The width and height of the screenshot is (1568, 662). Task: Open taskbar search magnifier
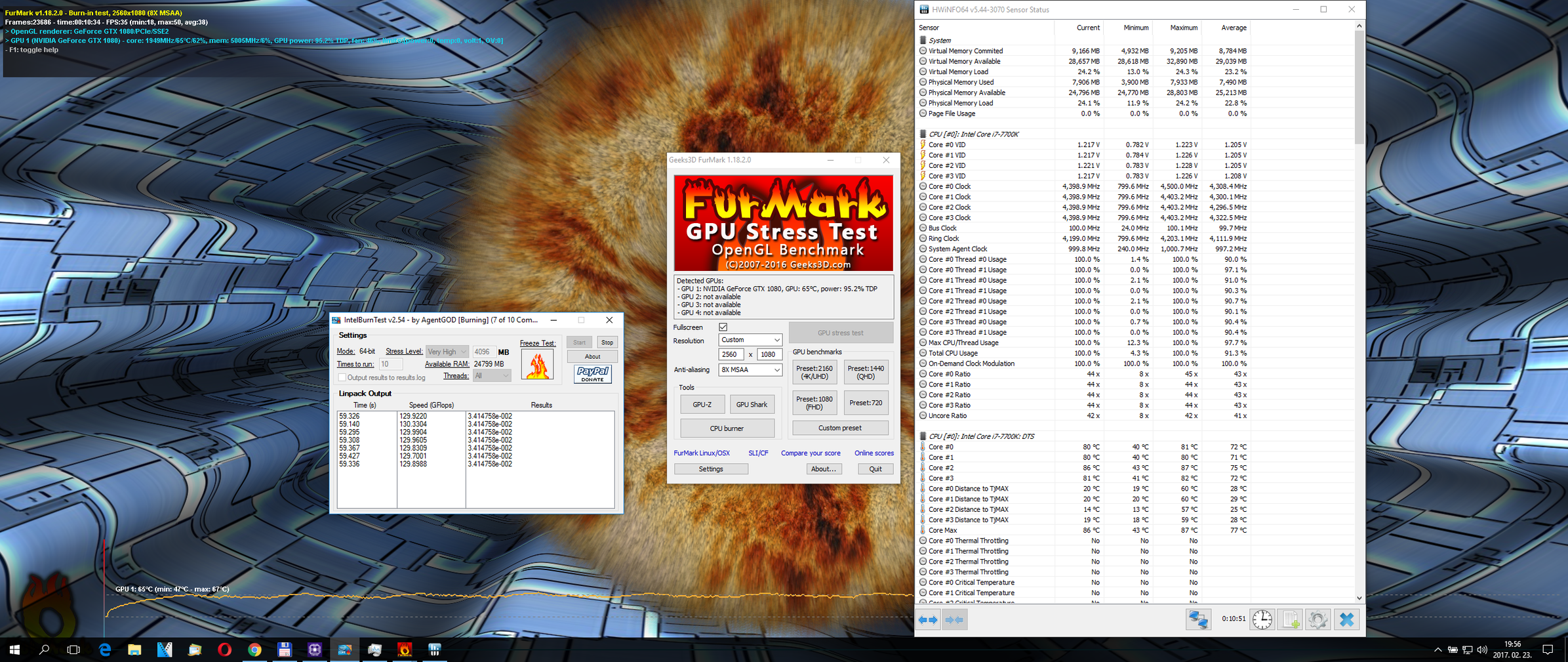click(x=44, y=650)
